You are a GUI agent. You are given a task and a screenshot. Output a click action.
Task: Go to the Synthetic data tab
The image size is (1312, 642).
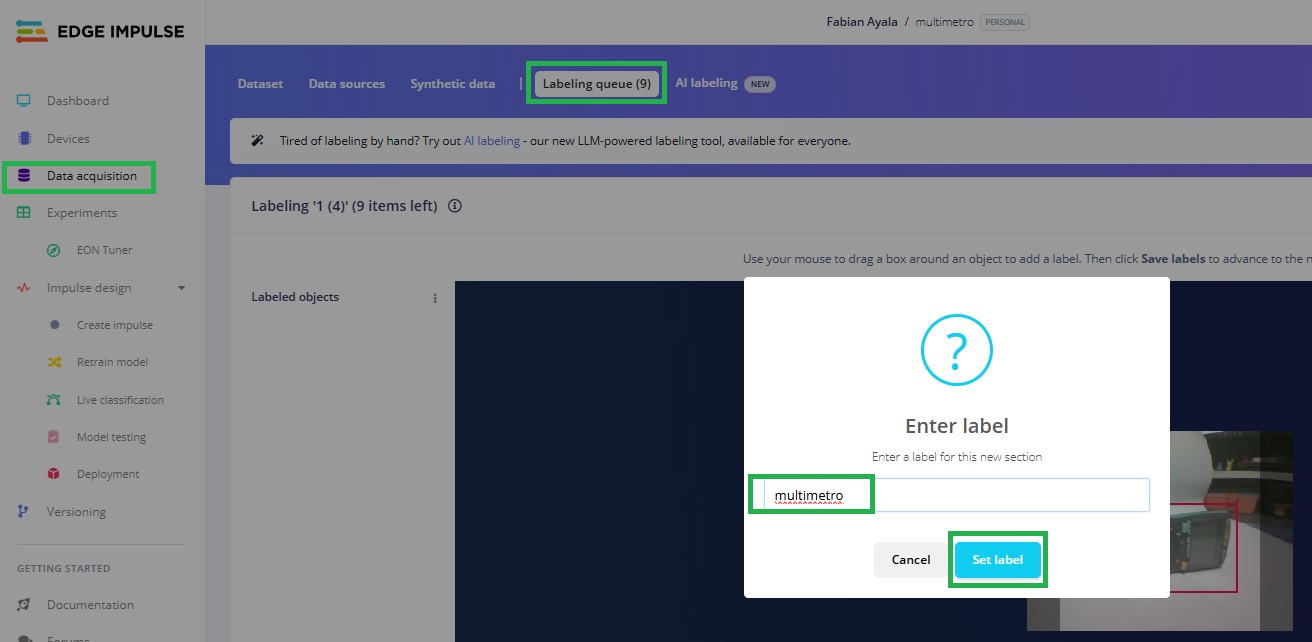tap(453, 84)
